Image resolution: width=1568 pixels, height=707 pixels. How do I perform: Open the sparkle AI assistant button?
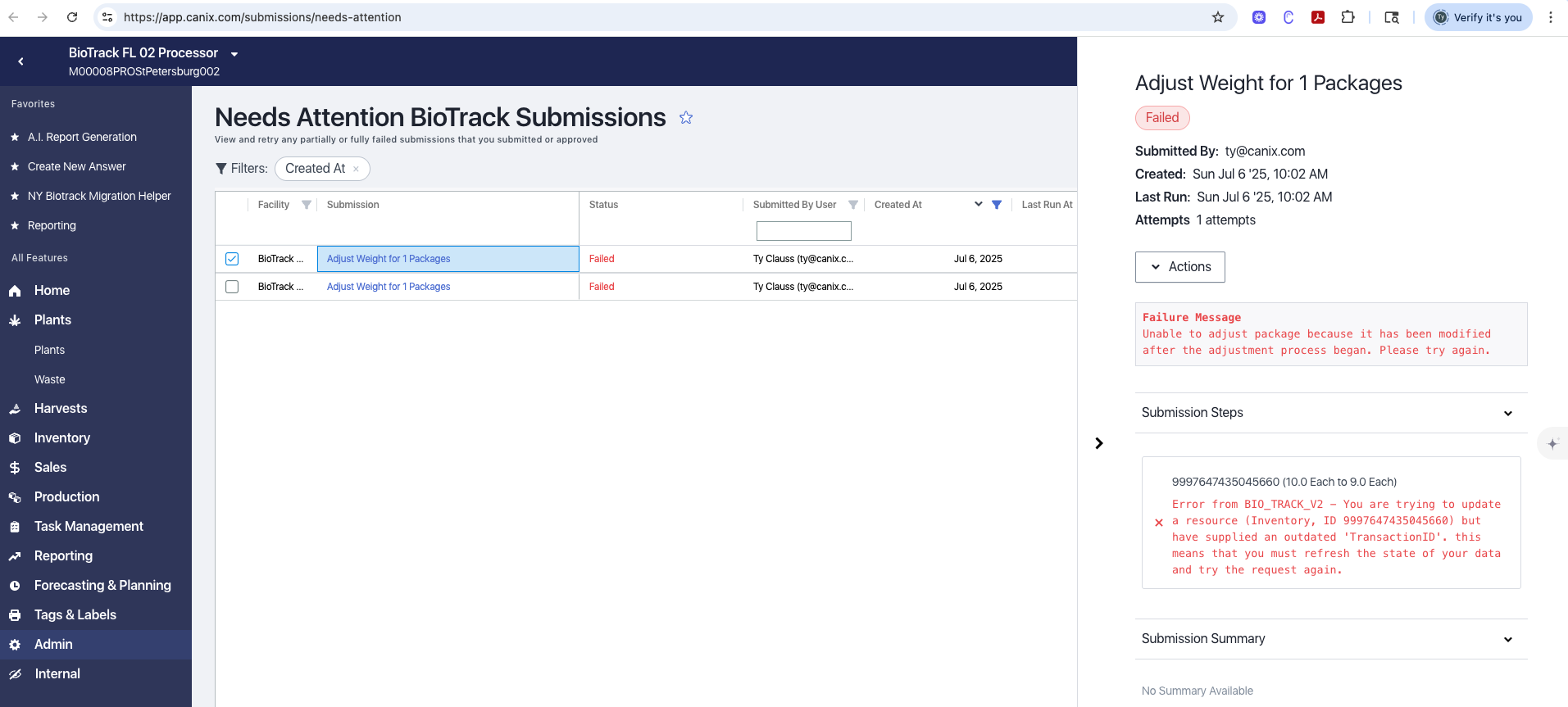[x=1552, y=443]
